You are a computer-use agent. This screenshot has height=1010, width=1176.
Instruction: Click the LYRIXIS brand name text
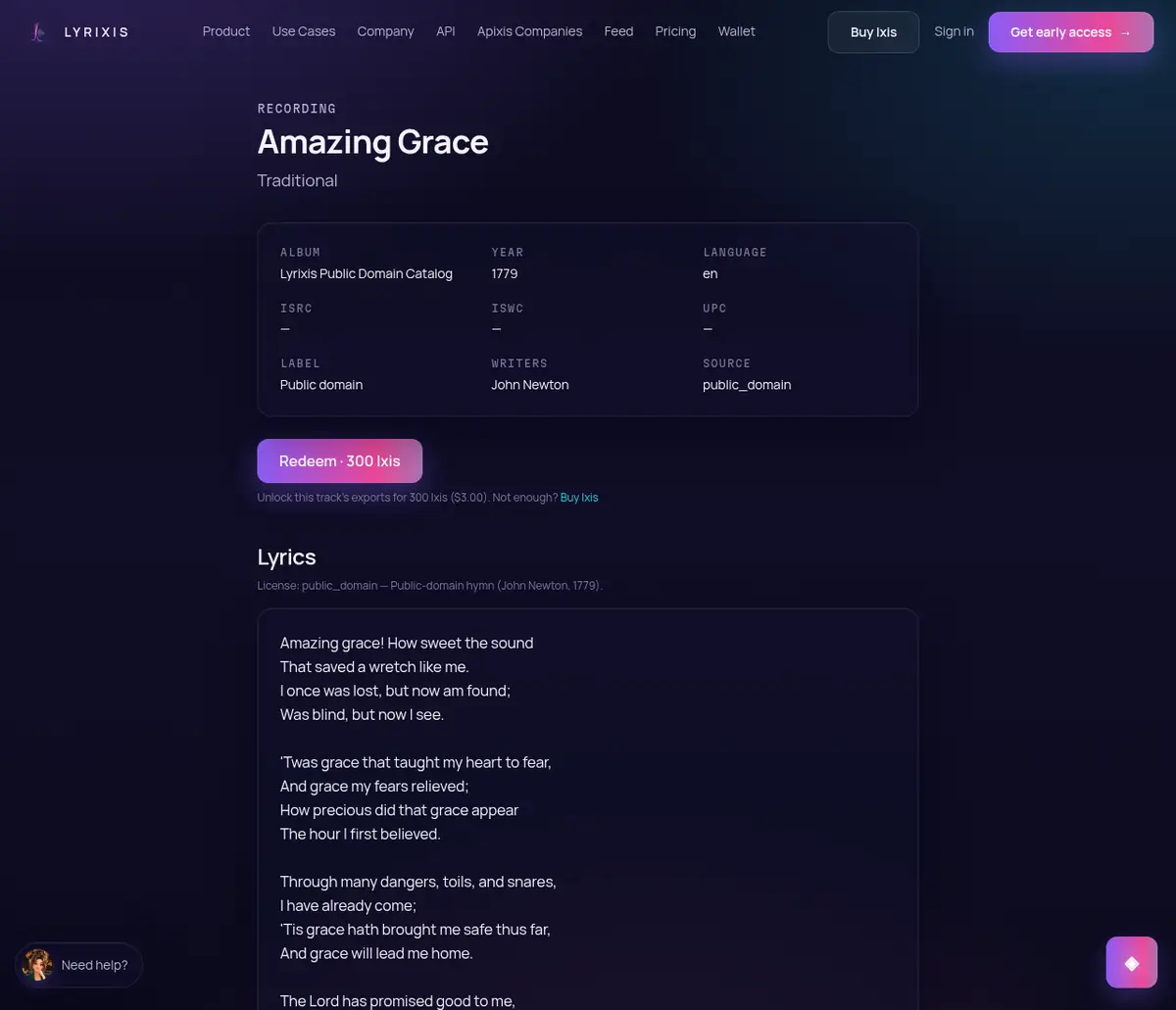pyautogui.click(x=96, y=32)
